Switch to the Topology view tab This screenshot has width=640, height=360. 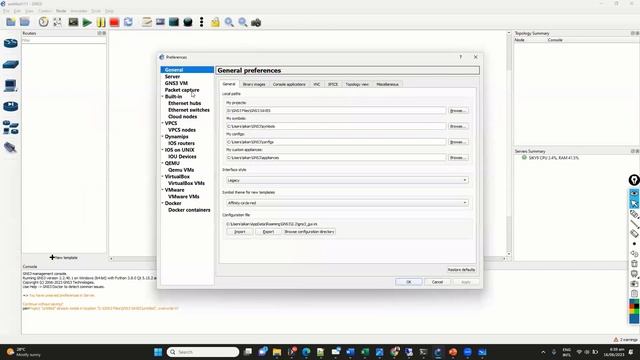tap(357, 84)
